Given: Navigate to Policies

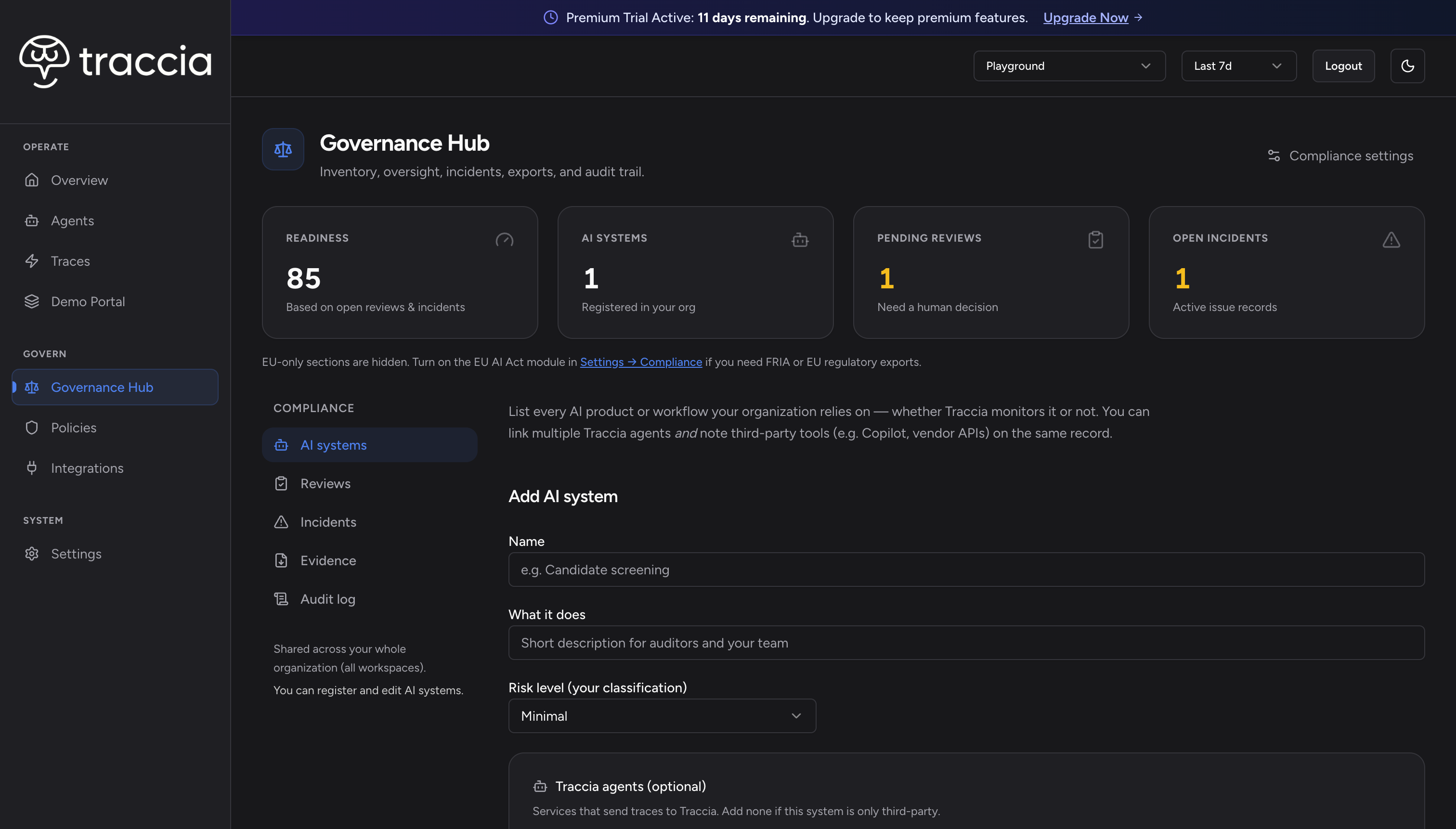Looking at the screenshot, I should coord(115,427).
